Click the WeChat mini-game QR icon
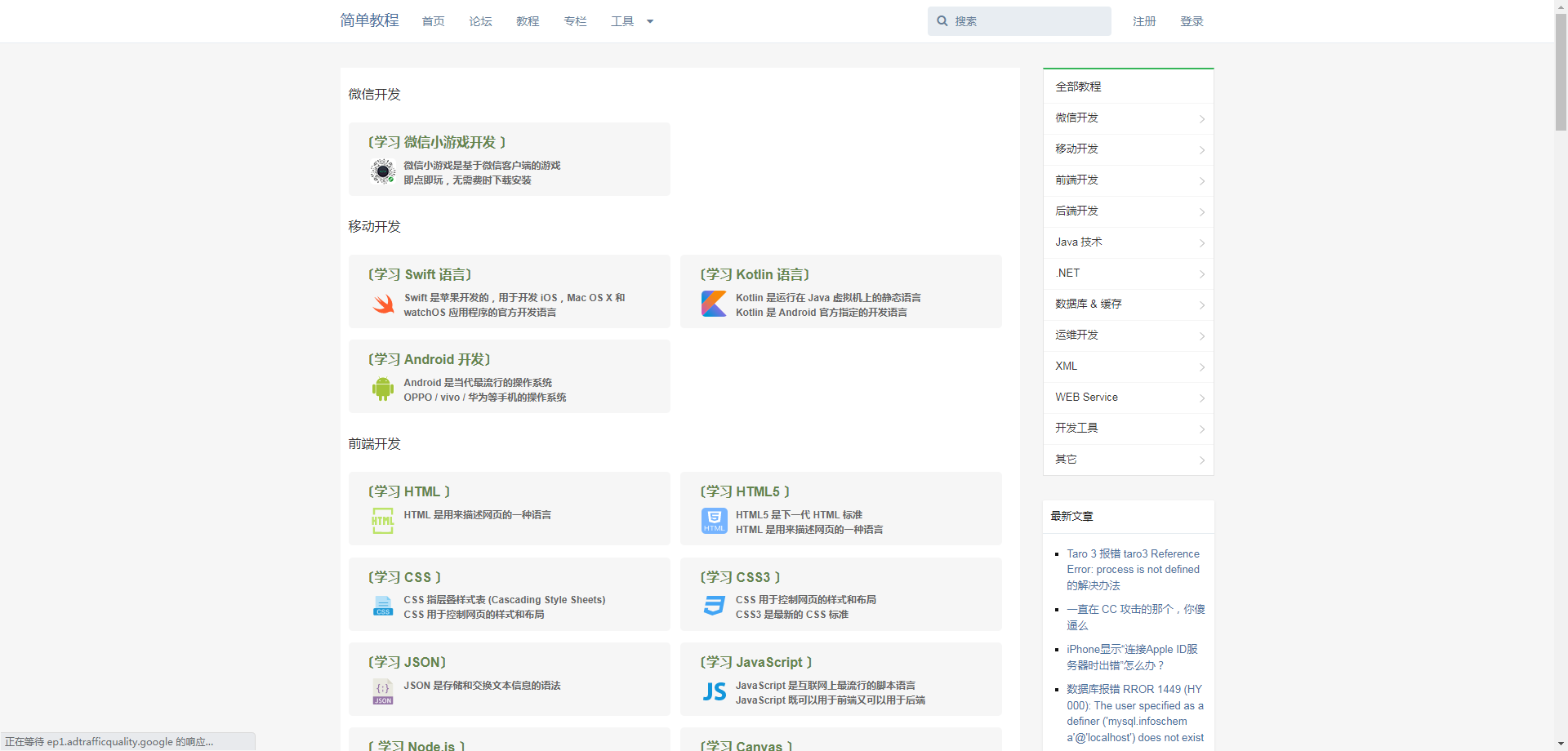Viewport: 1568px width, 751px height. pos(382,171)
